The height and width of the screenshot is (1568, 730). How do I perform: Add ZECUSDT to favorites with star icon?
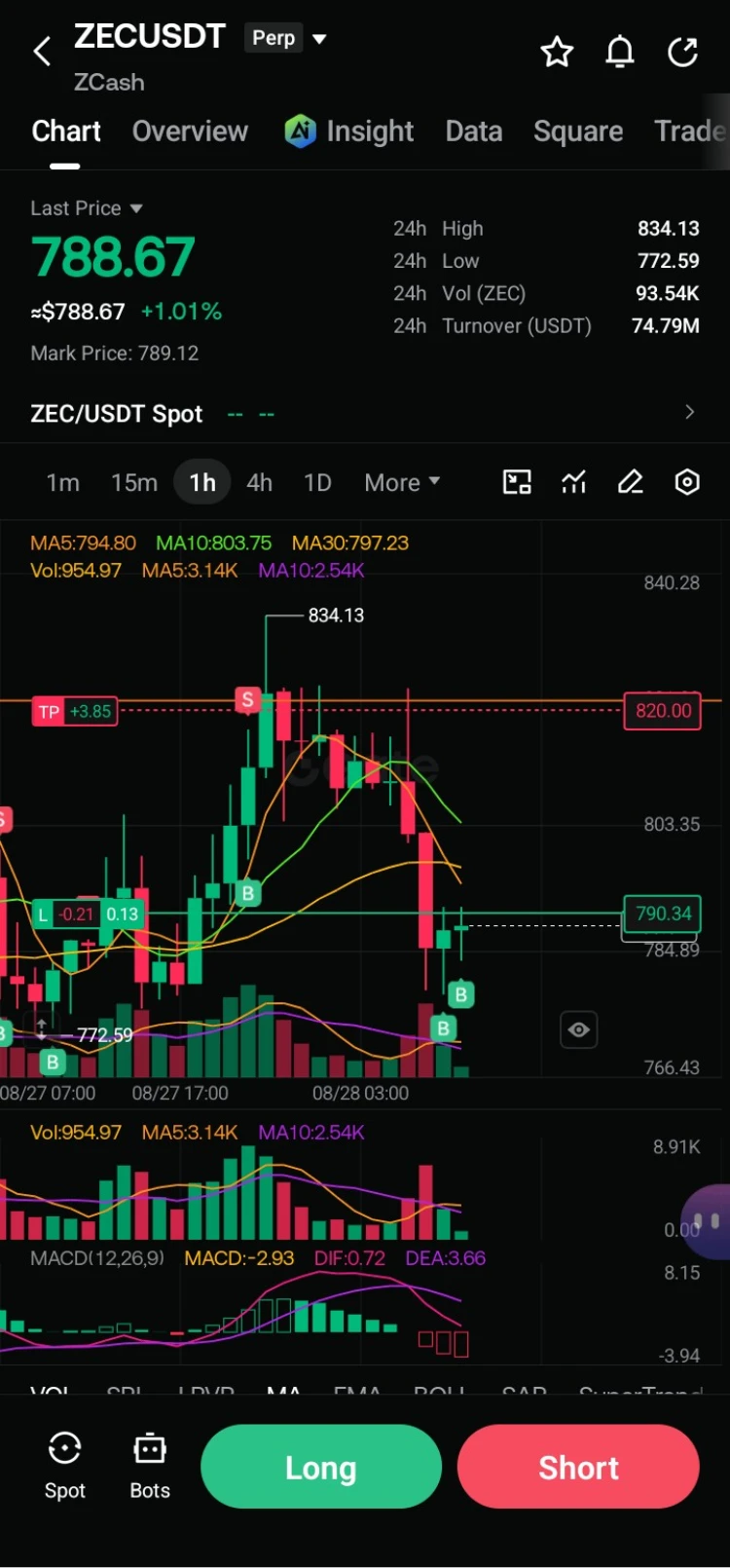[557, 52]
